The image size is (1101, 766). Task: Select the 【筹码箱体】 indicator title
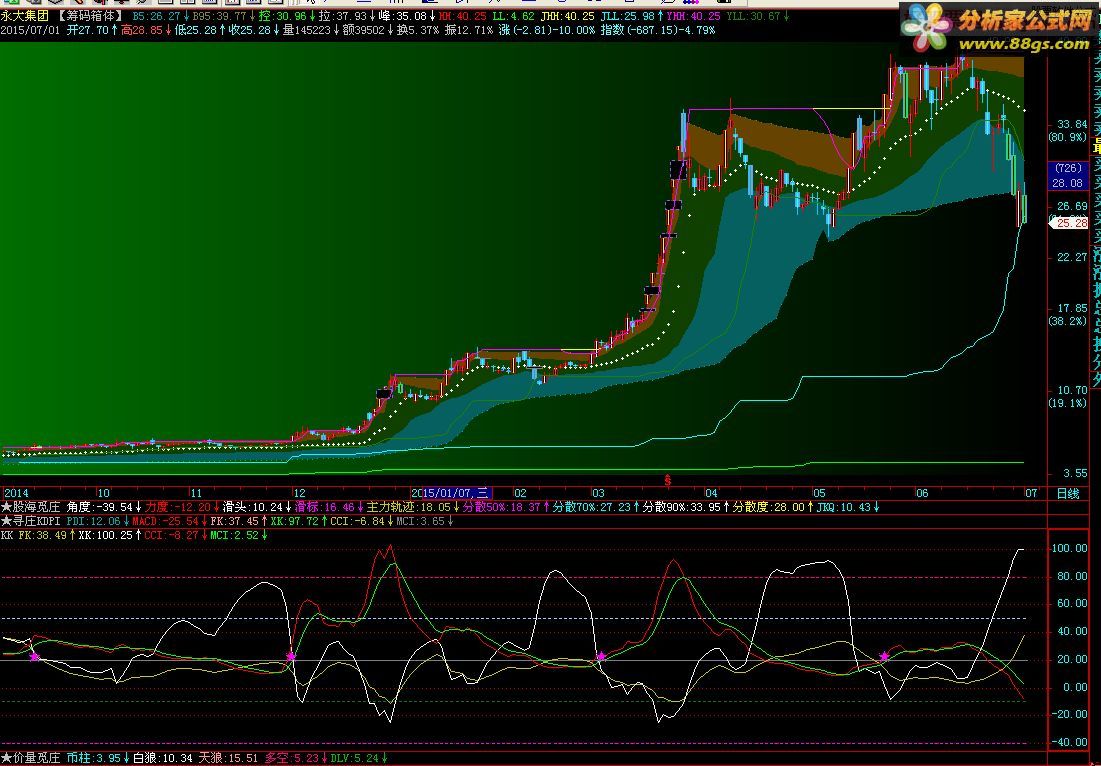coord(90,15)
